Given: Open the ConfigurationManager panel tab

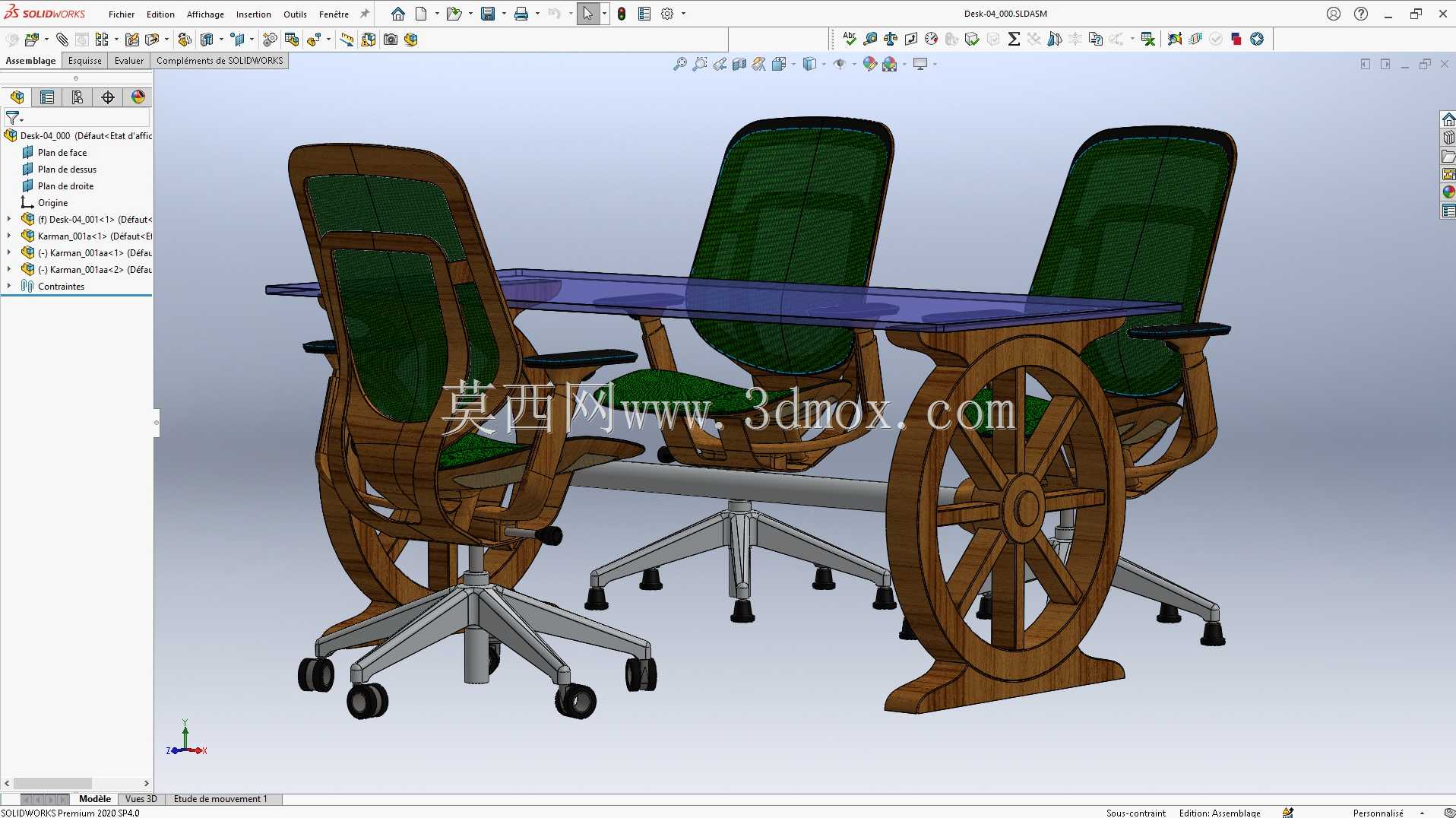Looking at the screenshot, I should [x=78, y=97].
